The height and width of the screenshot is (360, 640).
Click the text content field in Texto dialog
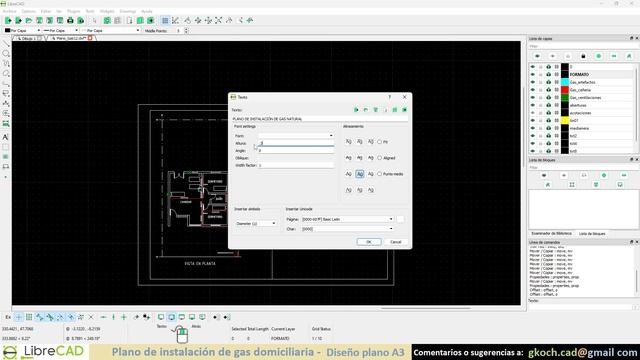click(320, 119)
